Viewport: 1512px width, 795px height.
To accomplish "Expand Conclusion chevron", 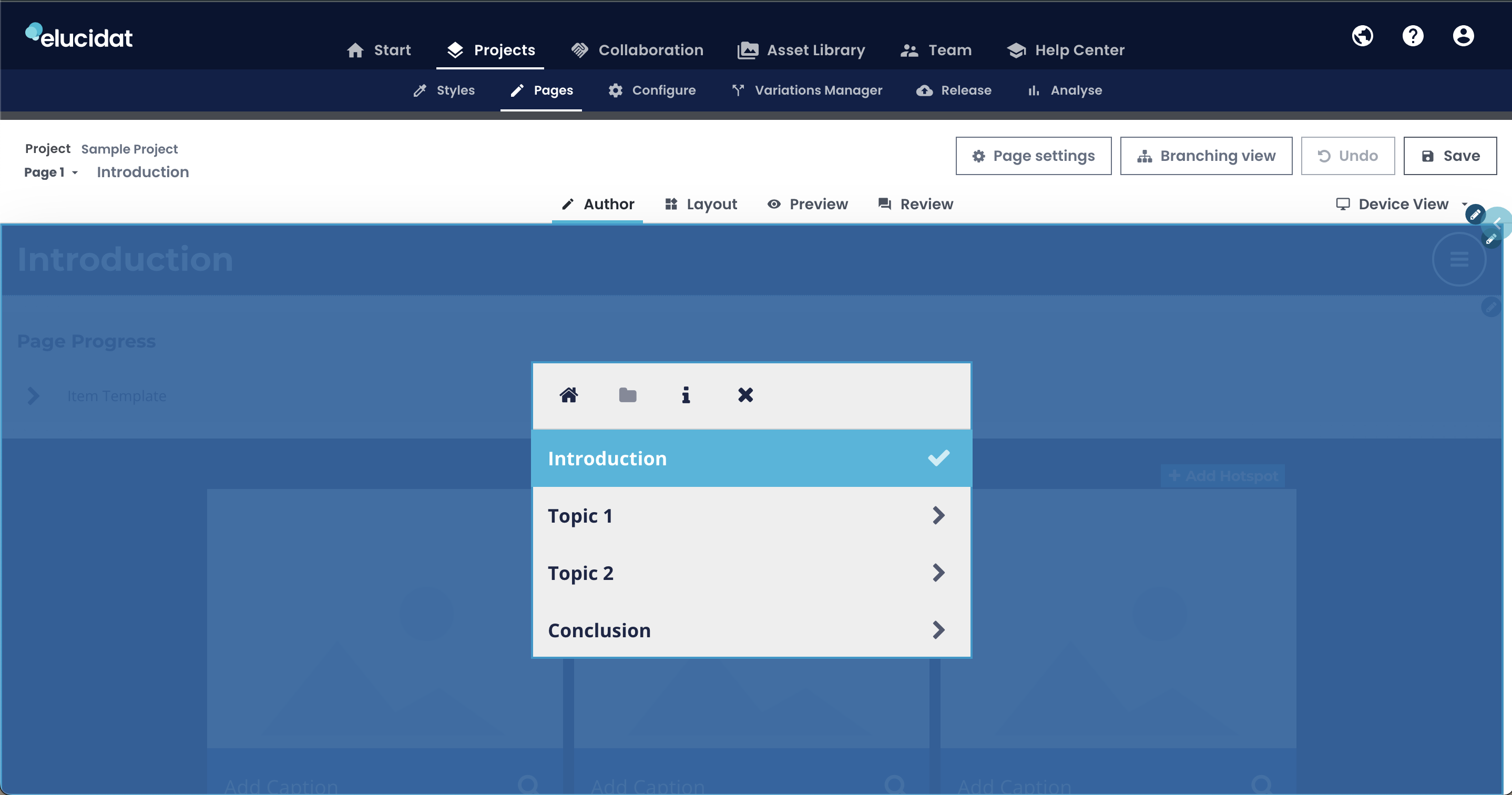I will (x=938, y=630).
